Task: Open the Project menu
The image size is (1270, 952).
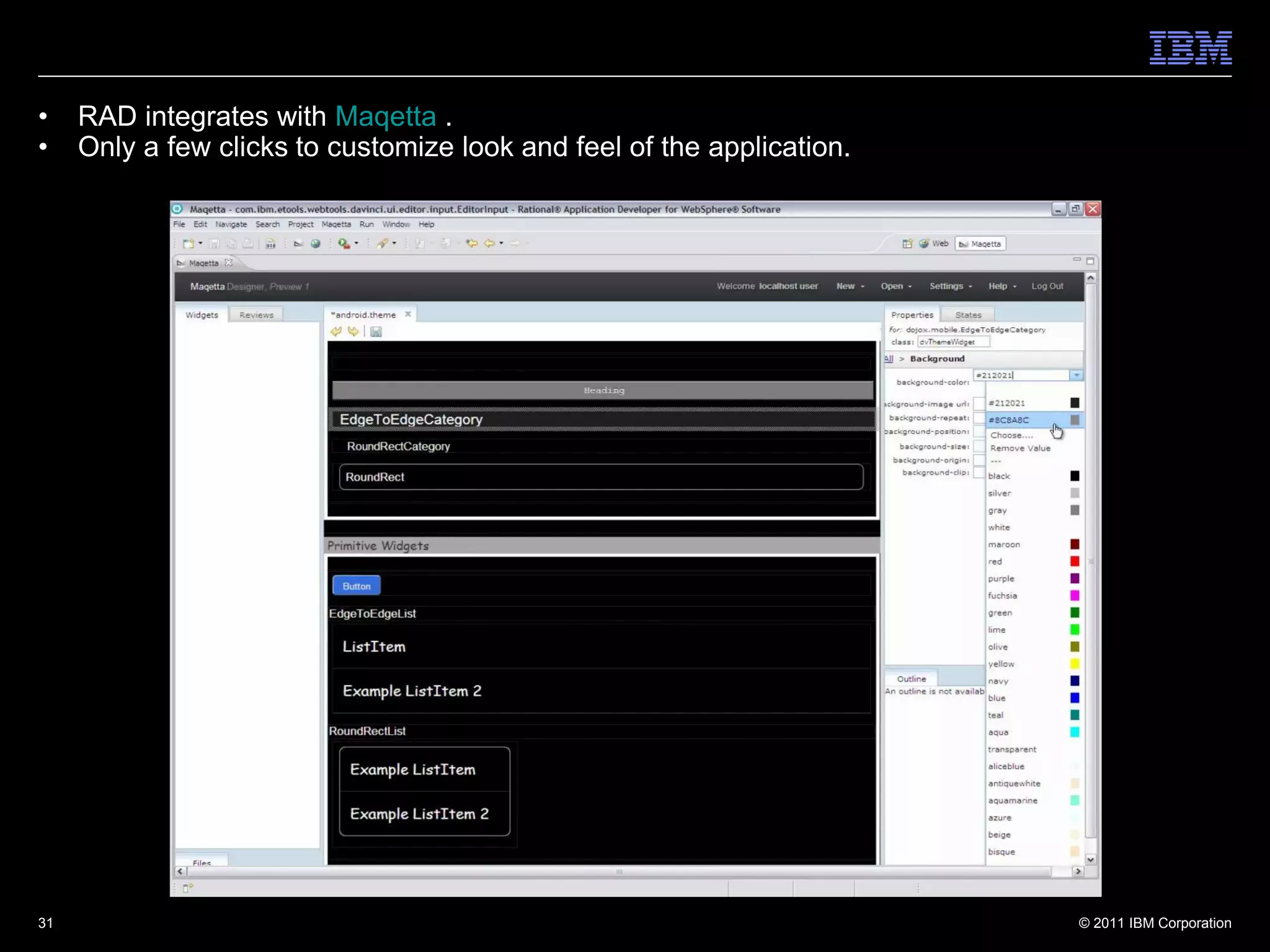Action: (301, 224)
